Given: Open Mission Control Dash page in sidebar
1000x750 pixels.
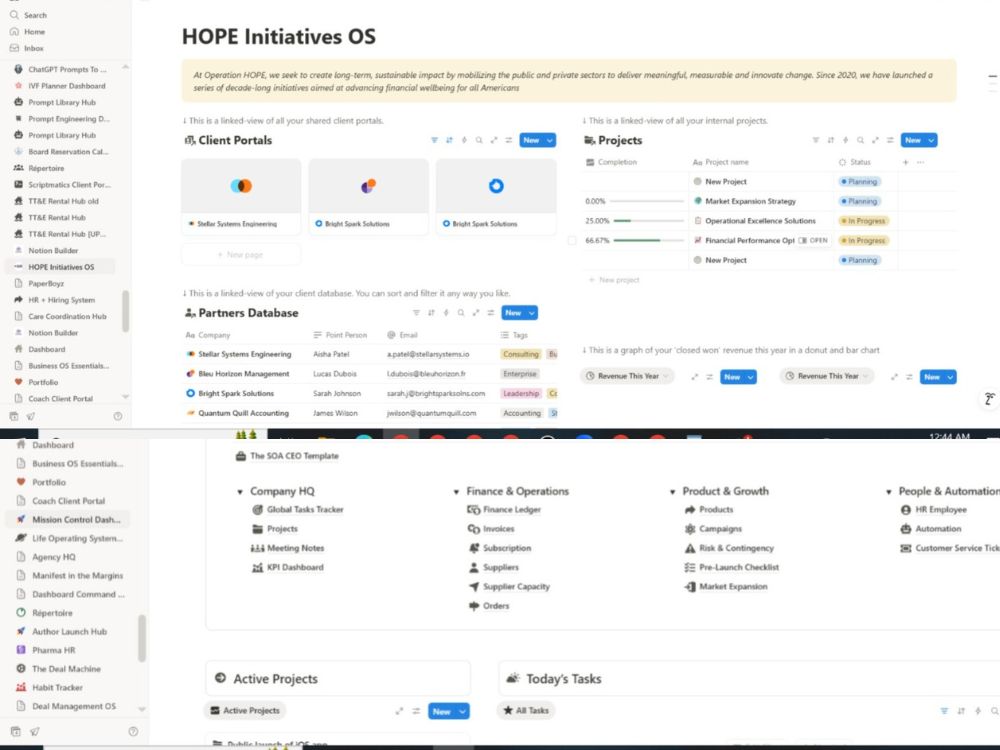Looking at the screenshot, I should 68,519.
